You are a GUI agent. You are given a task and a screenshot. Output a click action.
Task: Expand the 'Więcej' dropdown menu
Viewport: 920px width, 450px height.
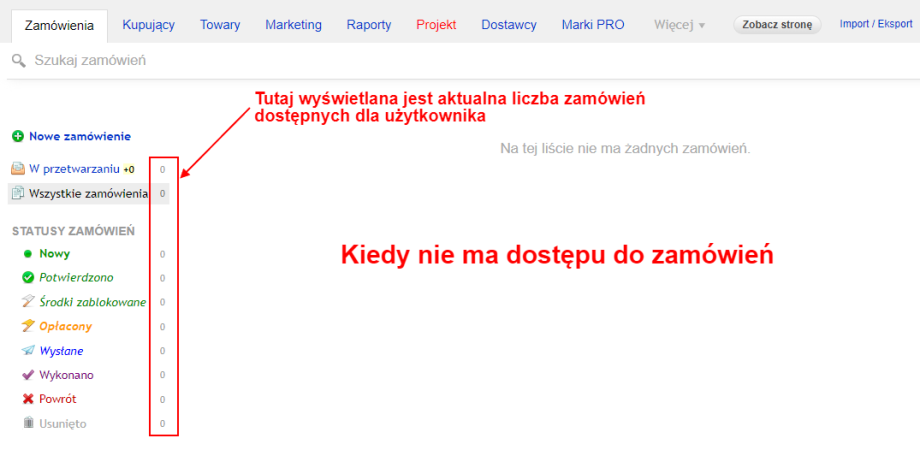pos(679,25)
